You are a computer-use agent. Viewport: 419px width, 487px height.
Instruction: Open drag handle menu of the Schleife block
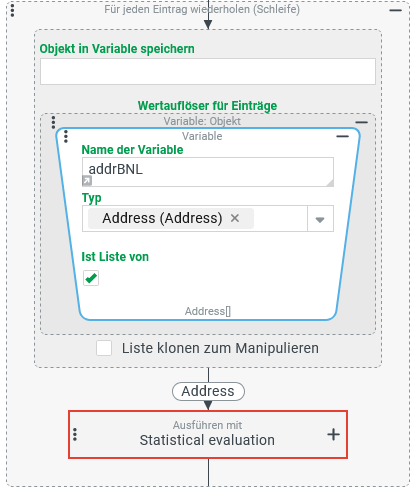click(12, 10)
